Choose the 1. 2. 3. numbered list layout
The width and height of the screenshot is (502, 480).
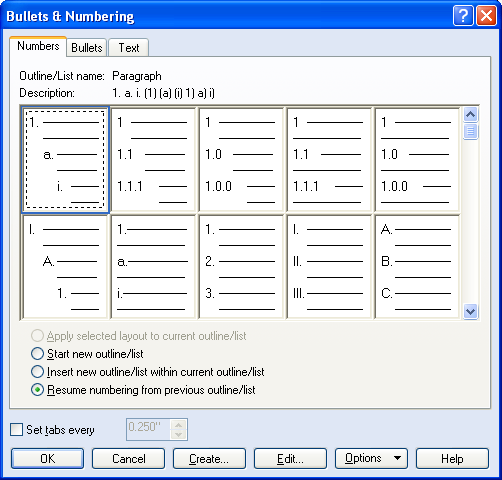tap(241, 267)
